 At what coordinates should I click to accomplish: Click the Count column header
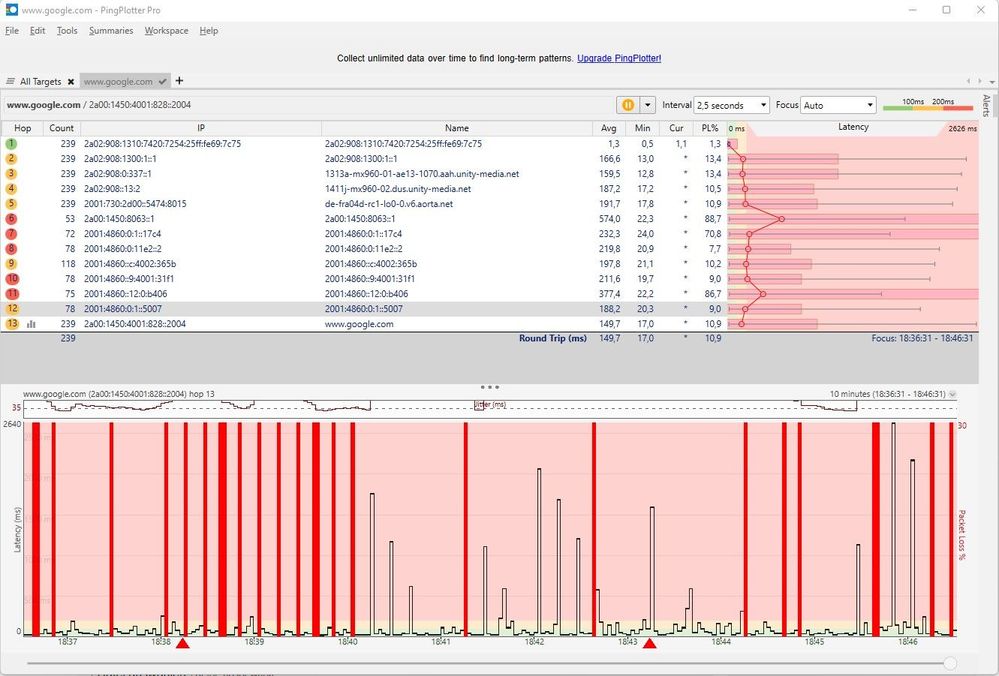pyautogui.click(x=62, y=128)
